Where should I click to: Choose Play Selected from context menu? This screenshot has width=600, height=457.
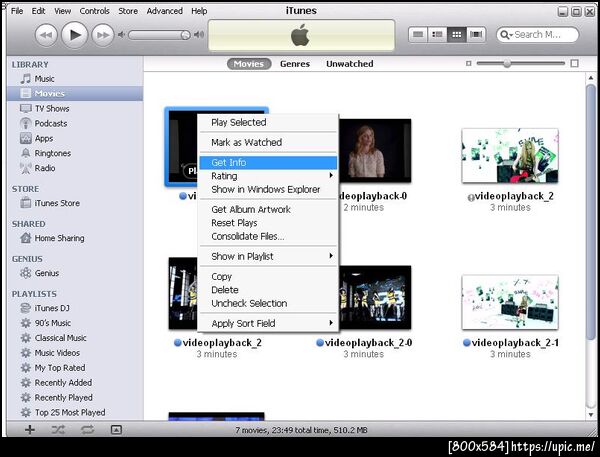(x=268, y=122)
